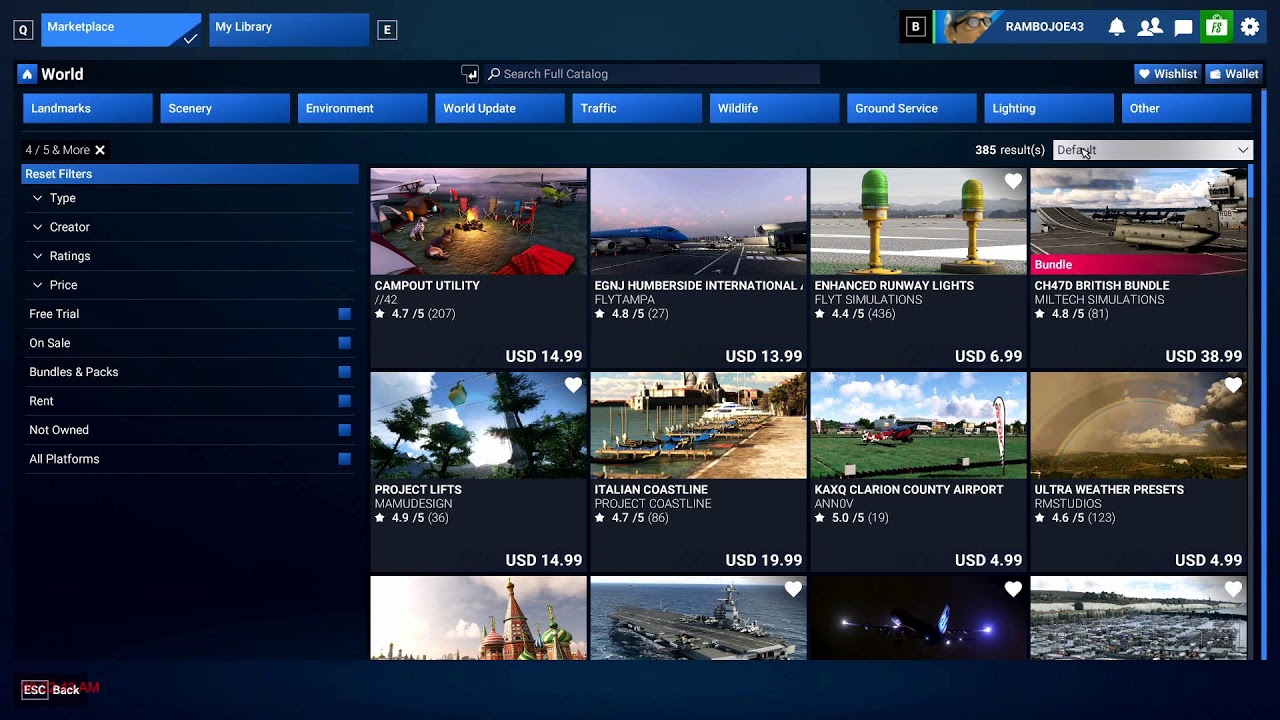Viewport: 1280px width, 720px height.
Task: Switch to the Marketplace tab
Action: [x=121, y=29]
